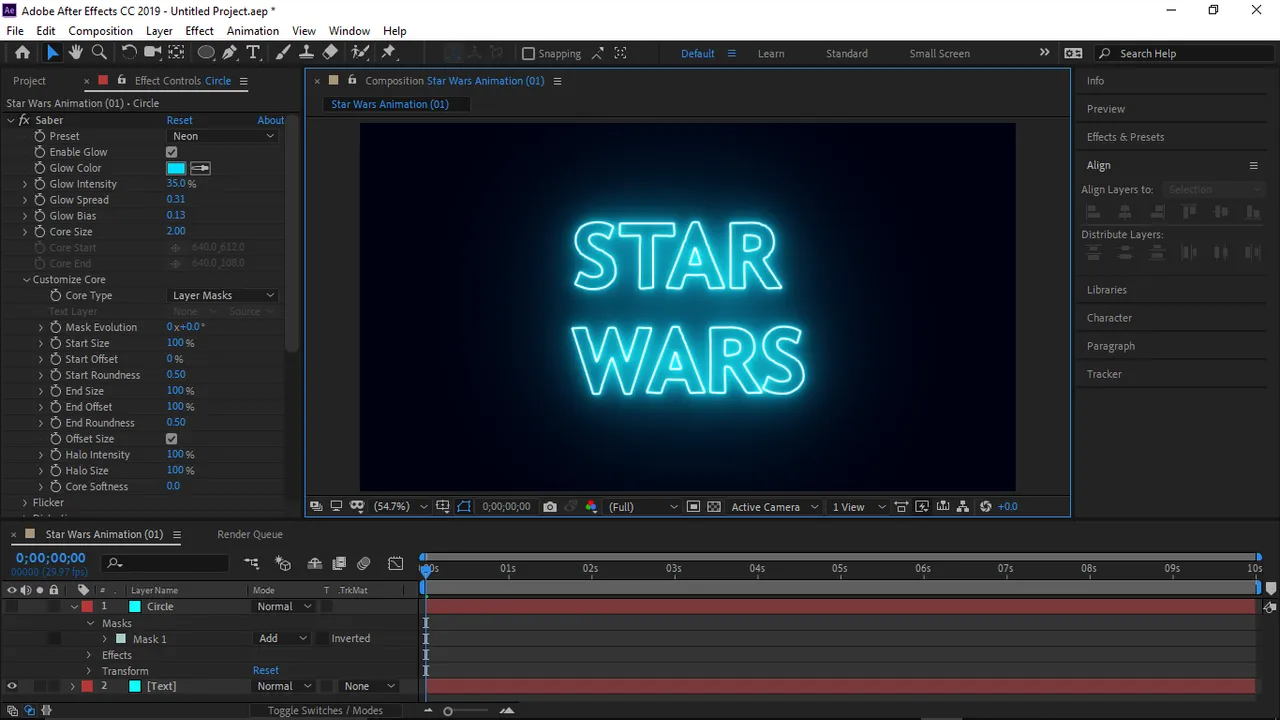Click the Reset Exposure icon
This screenshot has height=720, width=1280.
(986, 507)
